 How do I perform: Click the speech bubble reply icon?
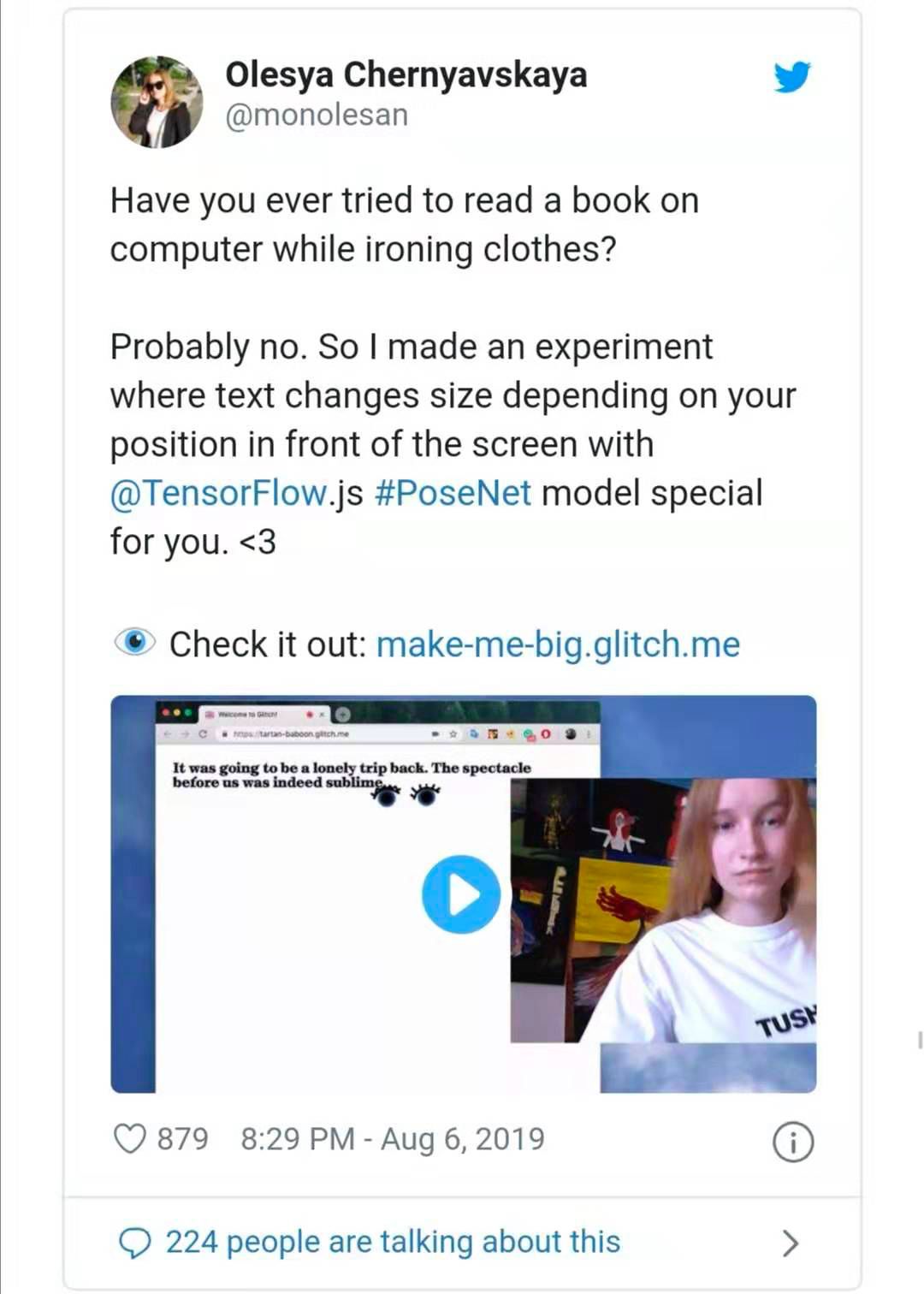pyautogui.click(x=134, y=1243)
